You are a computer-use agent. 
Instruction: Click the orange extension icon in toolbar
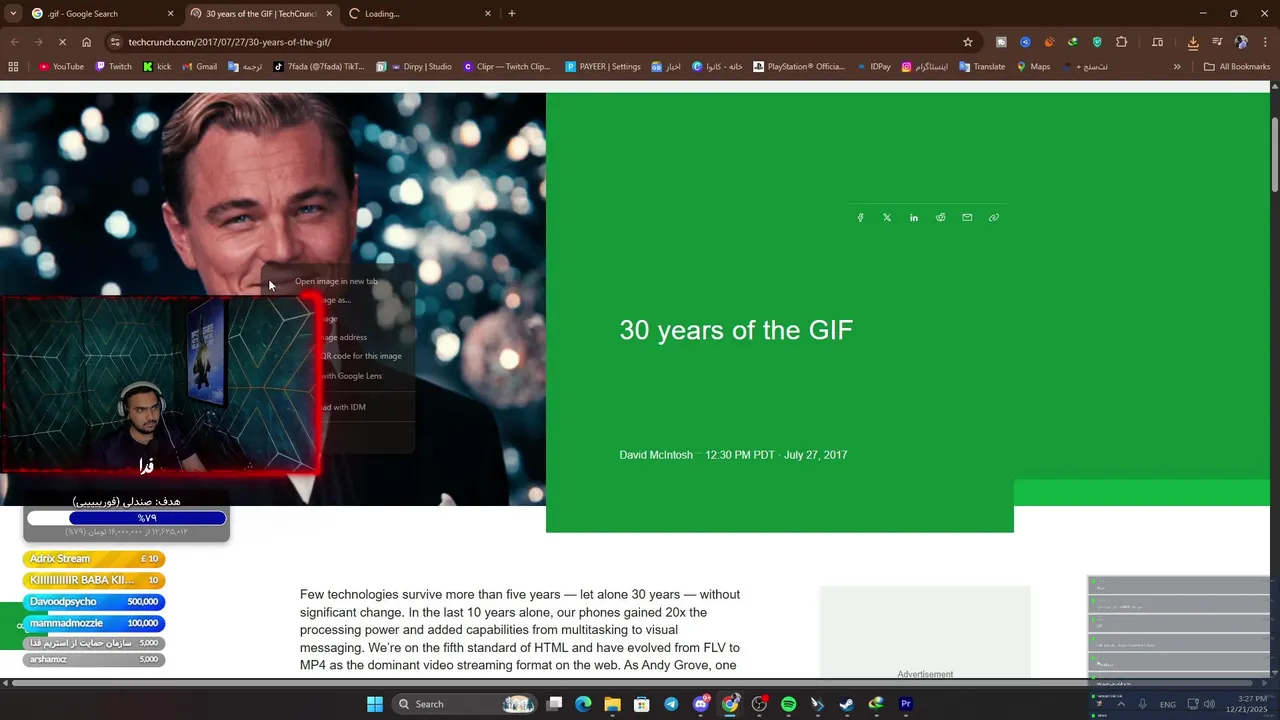click(x=1049, y=42)
